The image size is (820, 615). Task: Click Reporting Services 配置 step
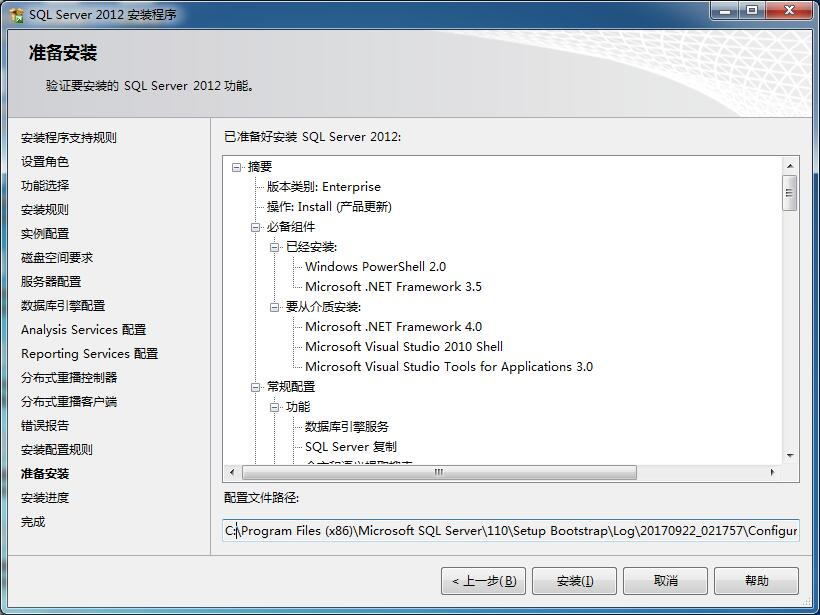tap(89, 354)
